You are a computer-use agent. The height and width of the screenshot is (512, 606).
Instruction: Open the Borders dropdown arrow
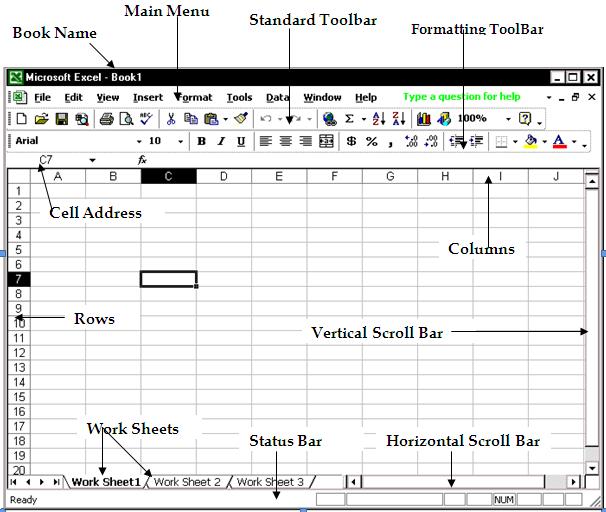(x=515, y=142)
